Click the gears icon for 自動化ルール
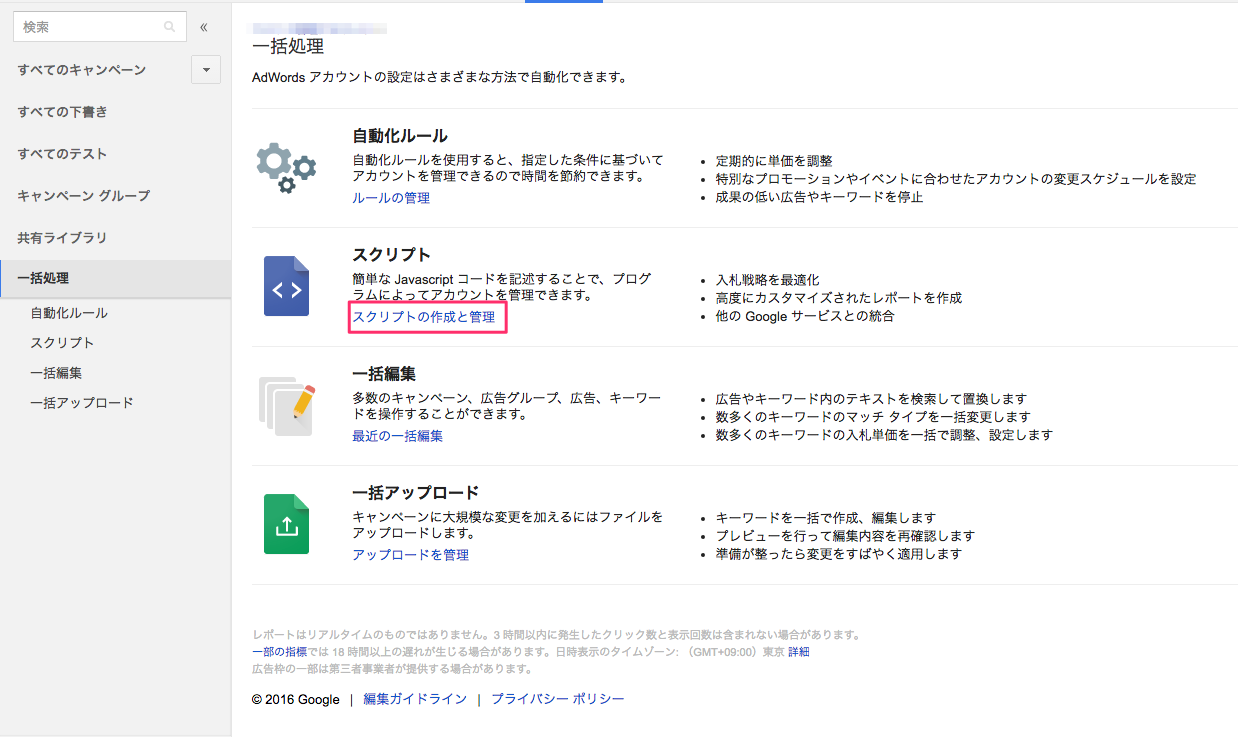Screen dimensions: 1238x737 point(286,167)
